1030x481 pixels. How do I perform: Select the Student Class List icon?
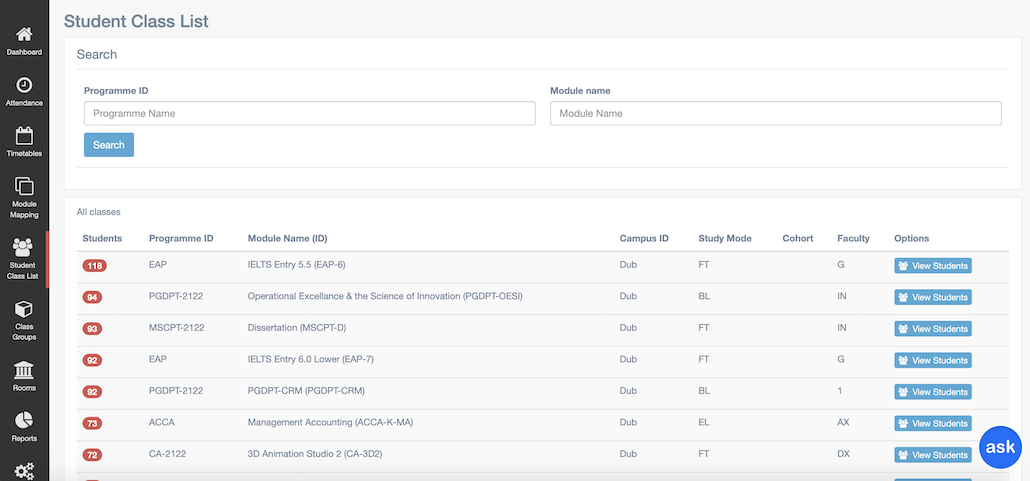click(23, 247)
